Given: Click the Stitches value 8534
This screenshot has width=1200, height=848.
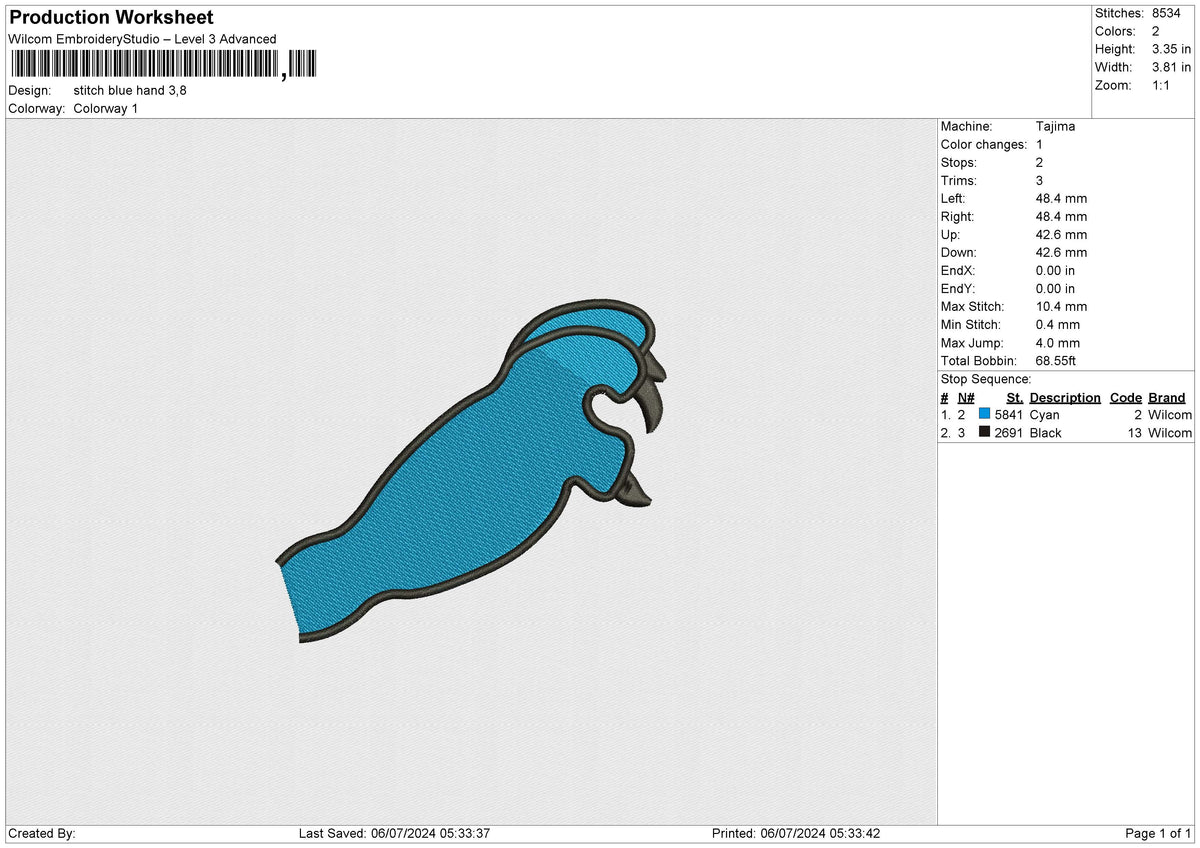Looking at the screenshot, I should coord(1166,13).
